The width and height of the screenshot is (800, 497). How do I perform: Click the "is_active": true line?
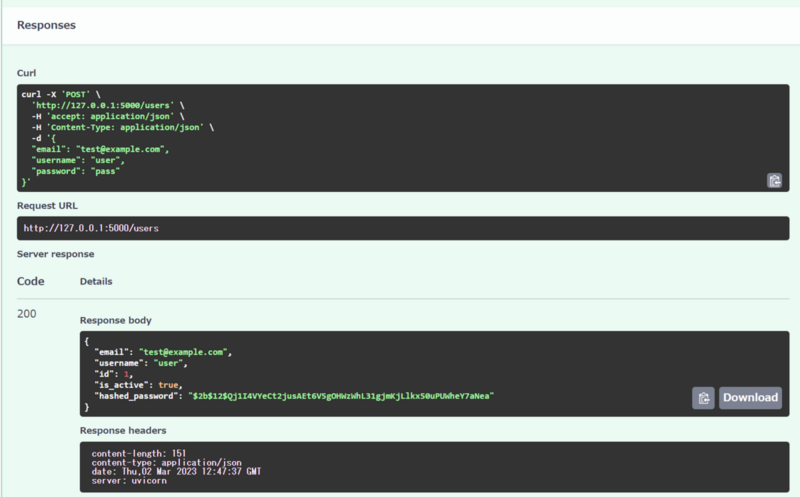tap(138, 385)
